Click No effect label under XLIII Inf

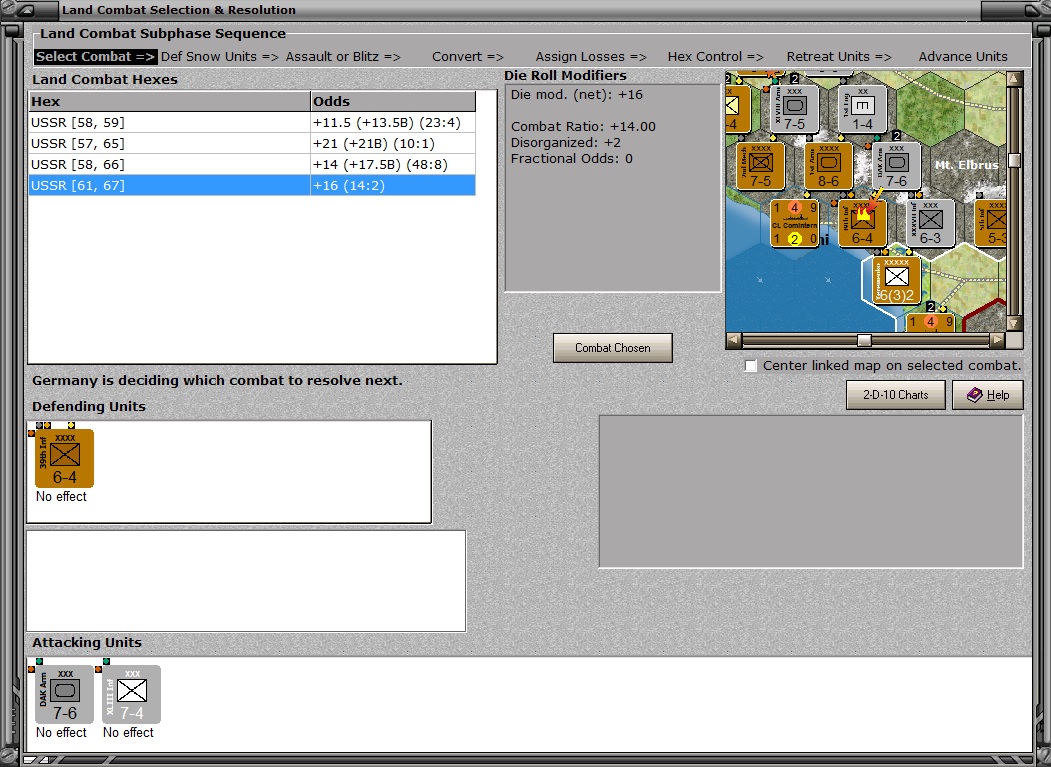pyautogui.click(x=128, y=733)
